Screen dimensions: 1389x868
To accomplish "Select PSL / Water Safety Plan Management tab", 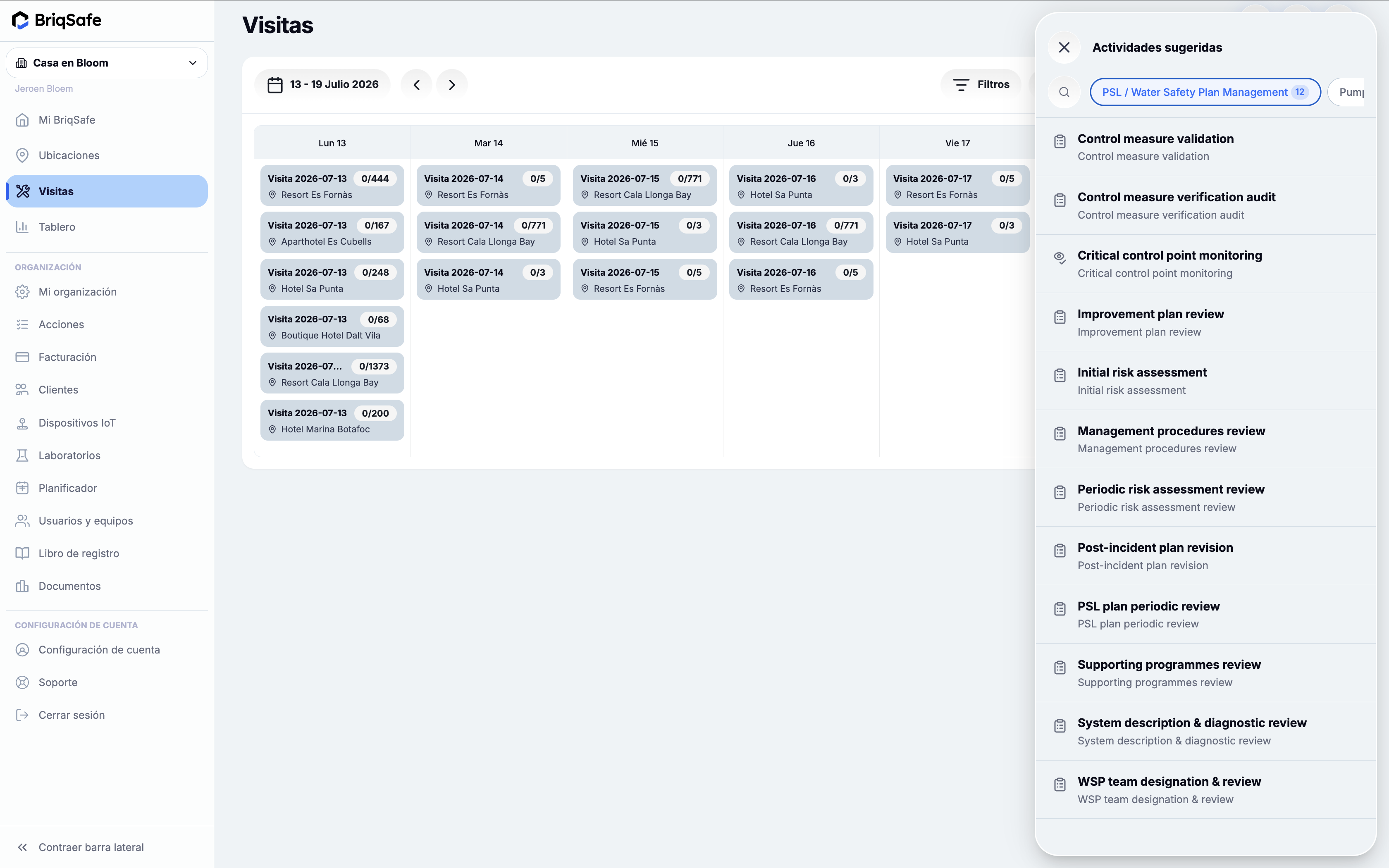I will [1205, 92].
